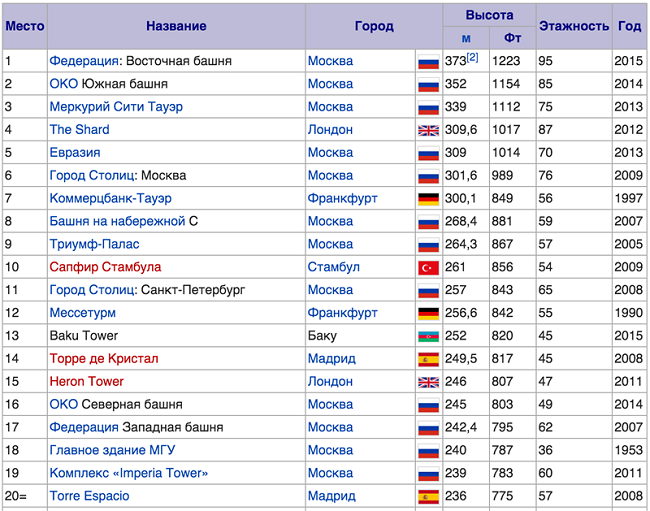Viewport: 650px width, 511px height.
Task: Click the Baku Tower name cell
Action: (176, 336)
